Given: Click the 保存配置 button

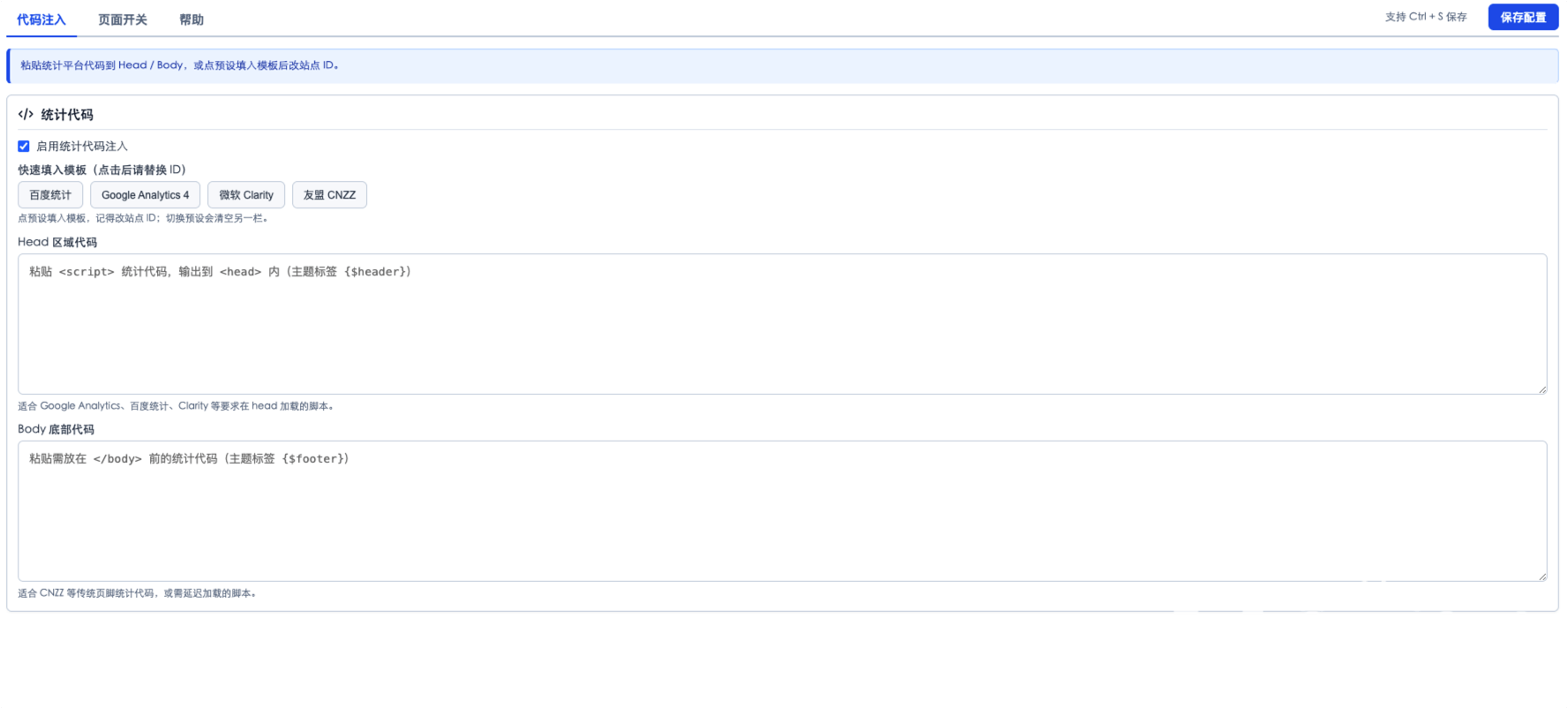Looking at the screenshot, I should [x=1523, y=17].
